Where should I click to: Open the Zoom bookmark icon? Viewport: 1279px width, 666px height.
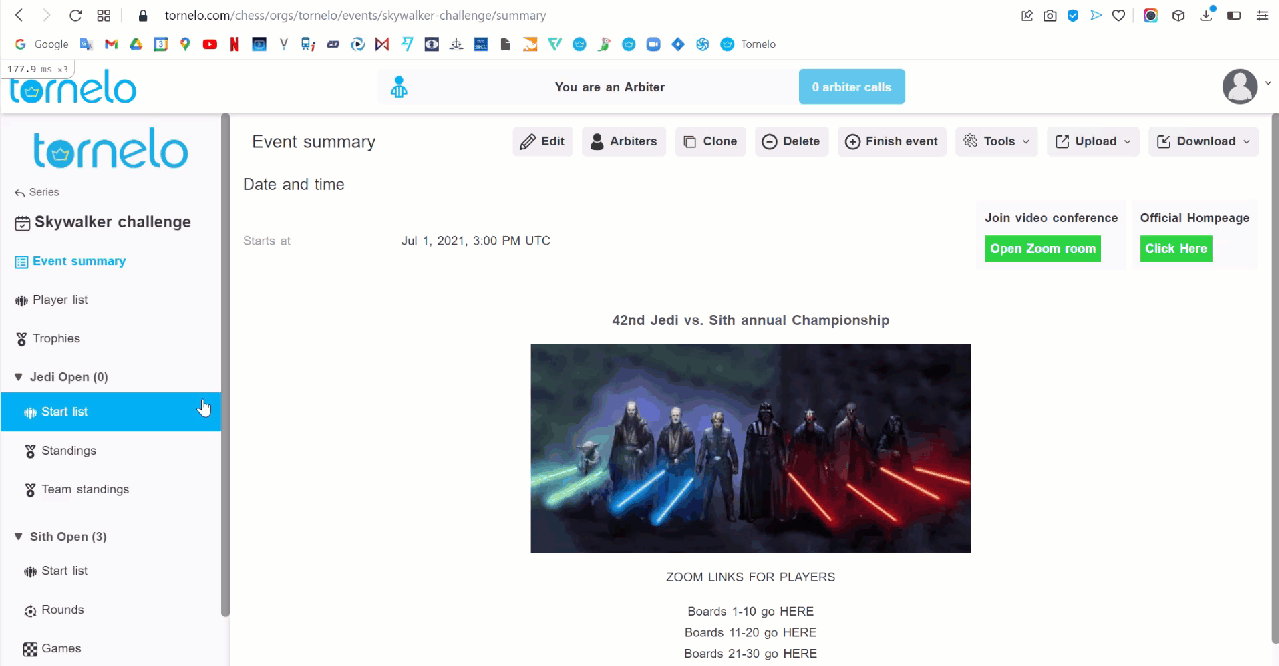pyautogui.click(x=654, y=44)
